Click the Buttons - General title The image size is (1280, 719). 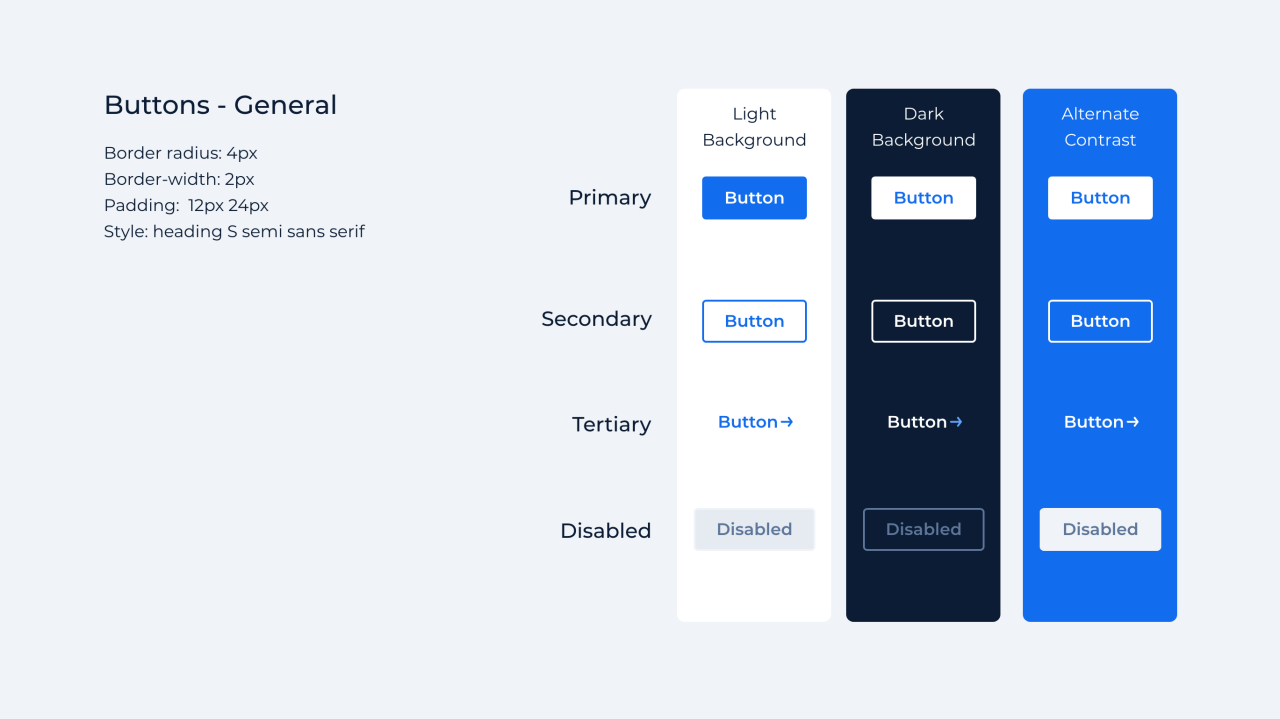click(x=220, y=105)
